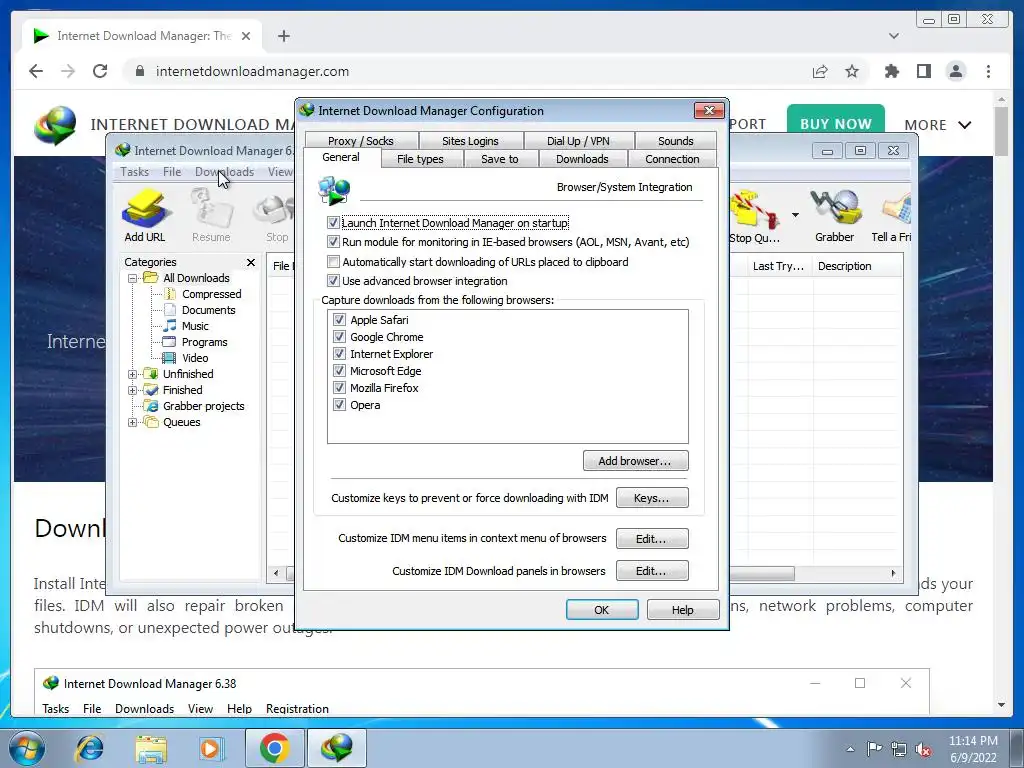
Task: Switch to Sites Logins tab
Action: (470, 140)
